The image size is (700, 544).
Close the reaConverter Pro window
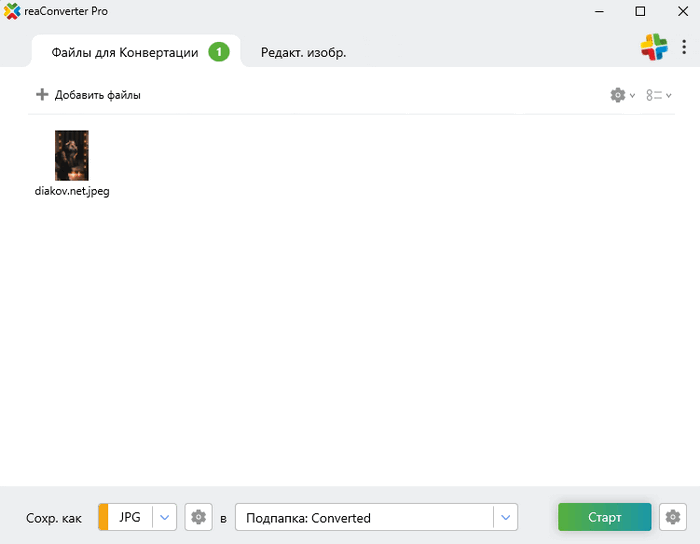(x=683, y=11)
